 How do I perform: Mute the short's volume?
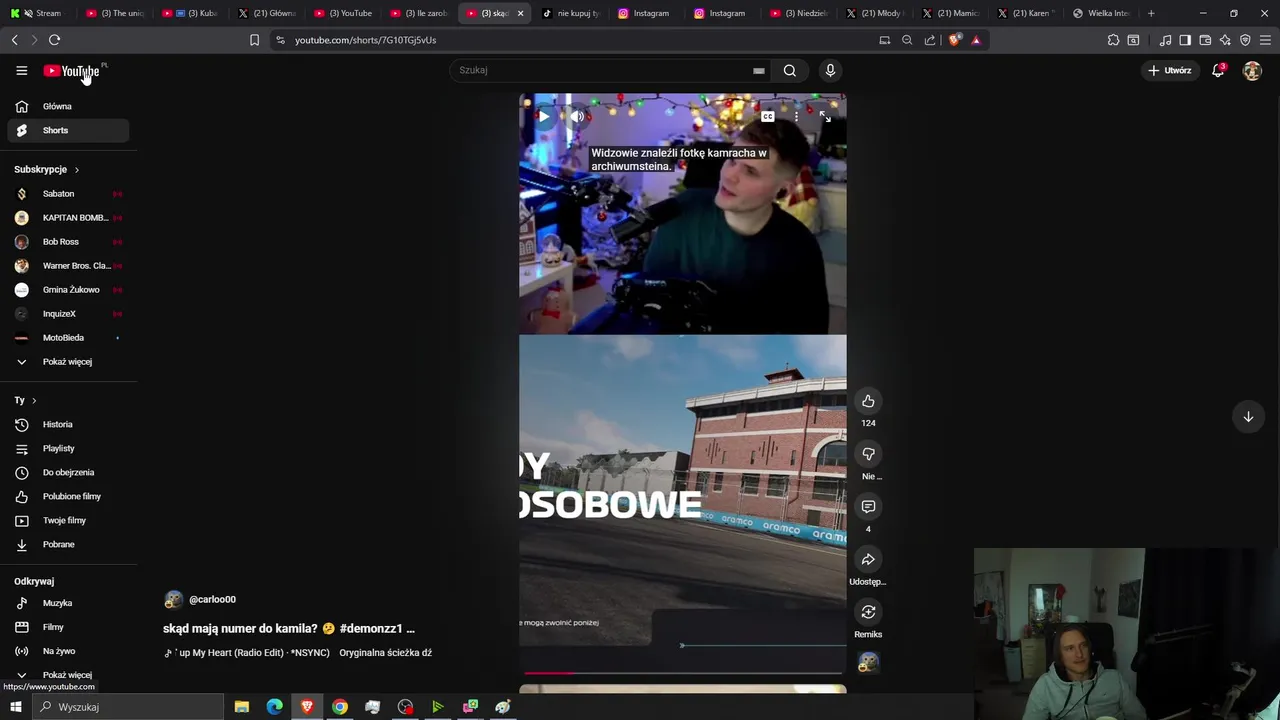[x=577, y=117]
